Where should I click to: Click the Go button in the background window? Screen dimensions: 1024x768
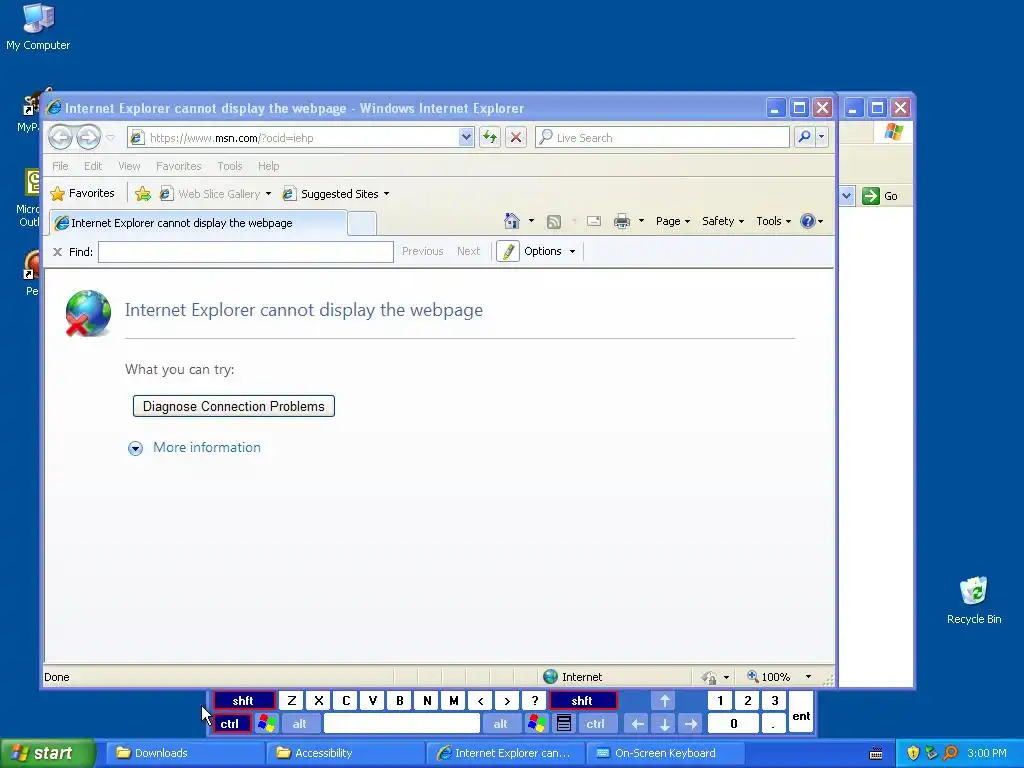point(880,196)
